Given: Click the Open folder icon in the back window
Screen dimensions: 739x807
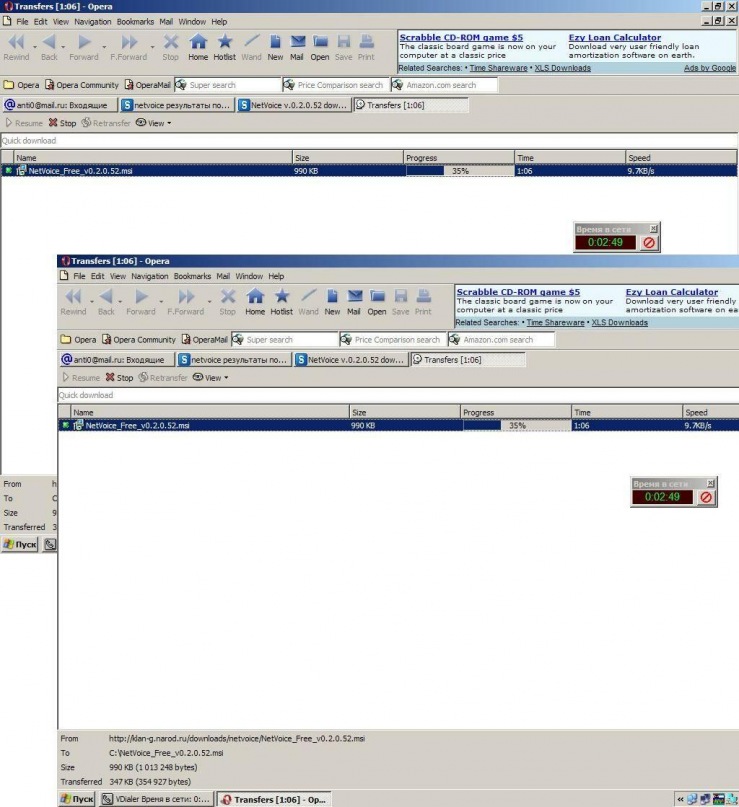Looking at the screenshot, I should point(320,42).
